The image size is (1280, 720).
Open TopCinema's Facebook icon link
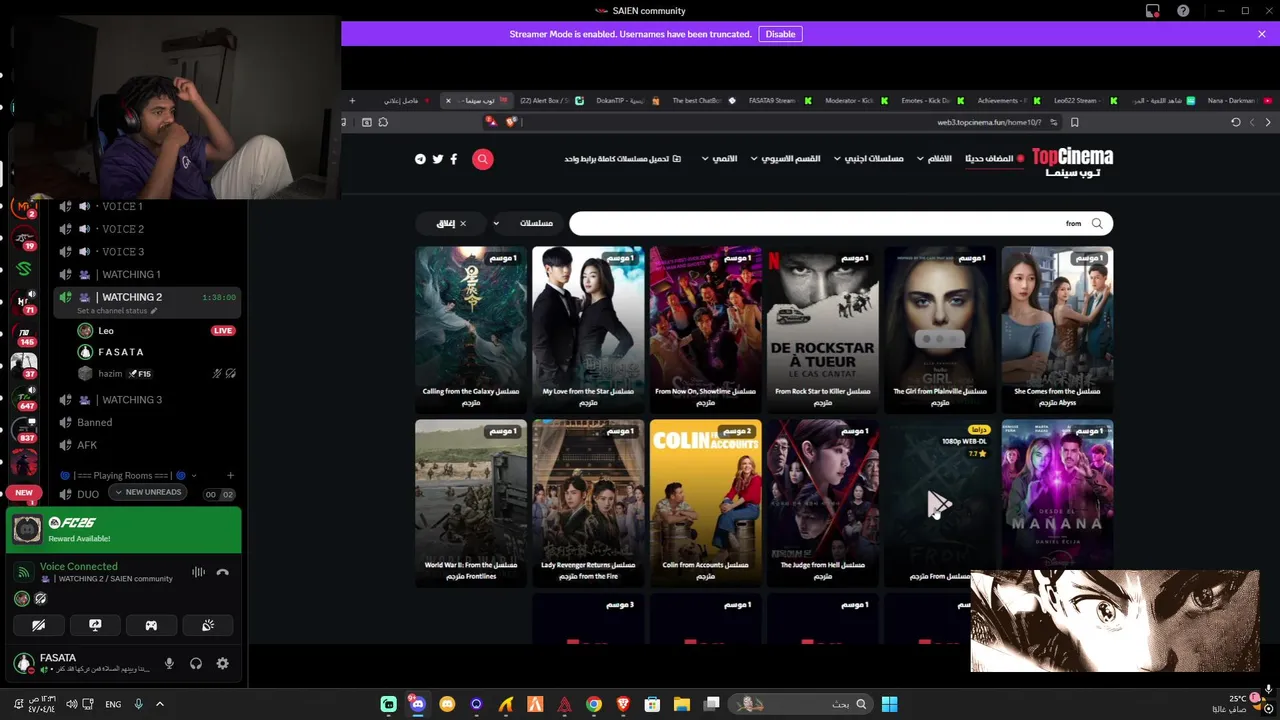click(x=454, y=159)
